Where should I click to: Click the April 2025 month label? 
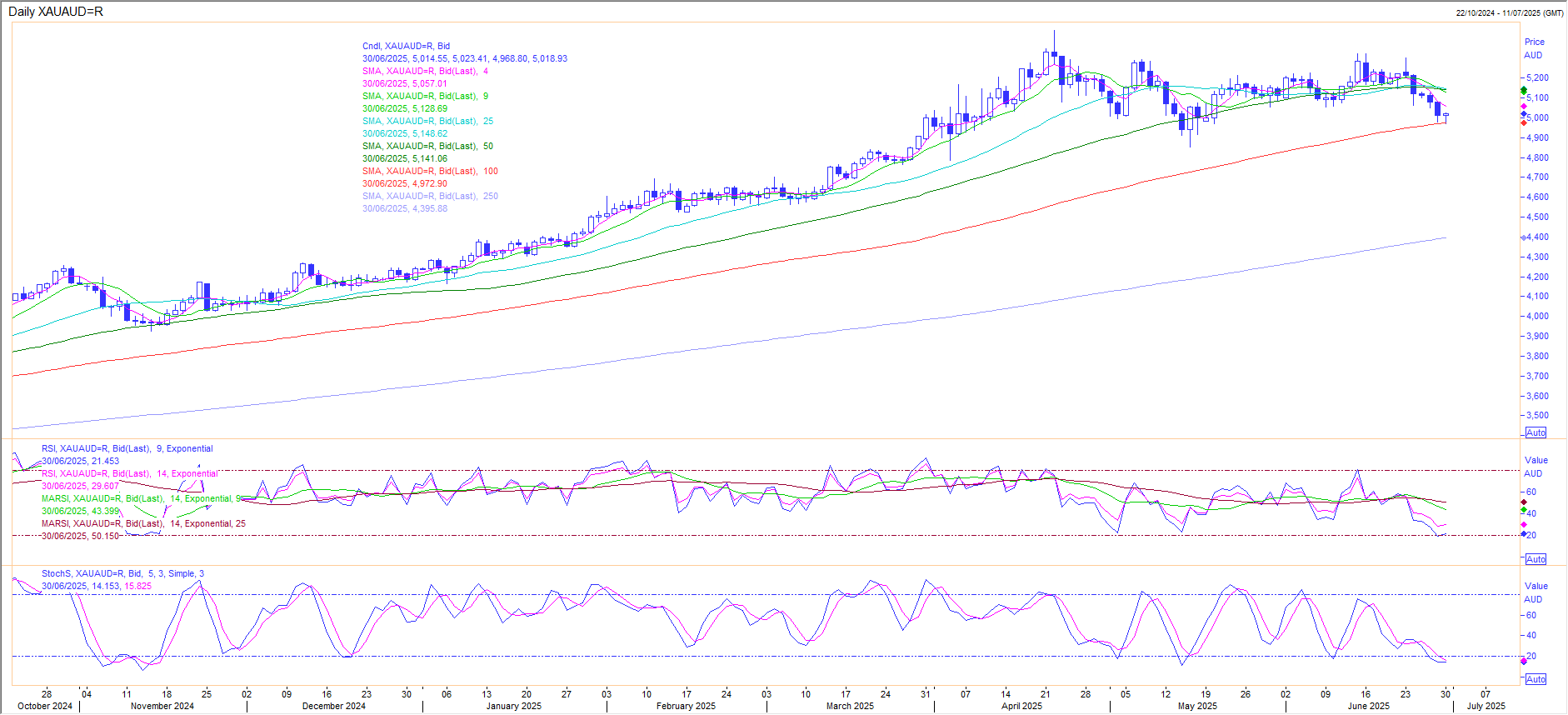pyautogui.click(x=1022, y=706)
